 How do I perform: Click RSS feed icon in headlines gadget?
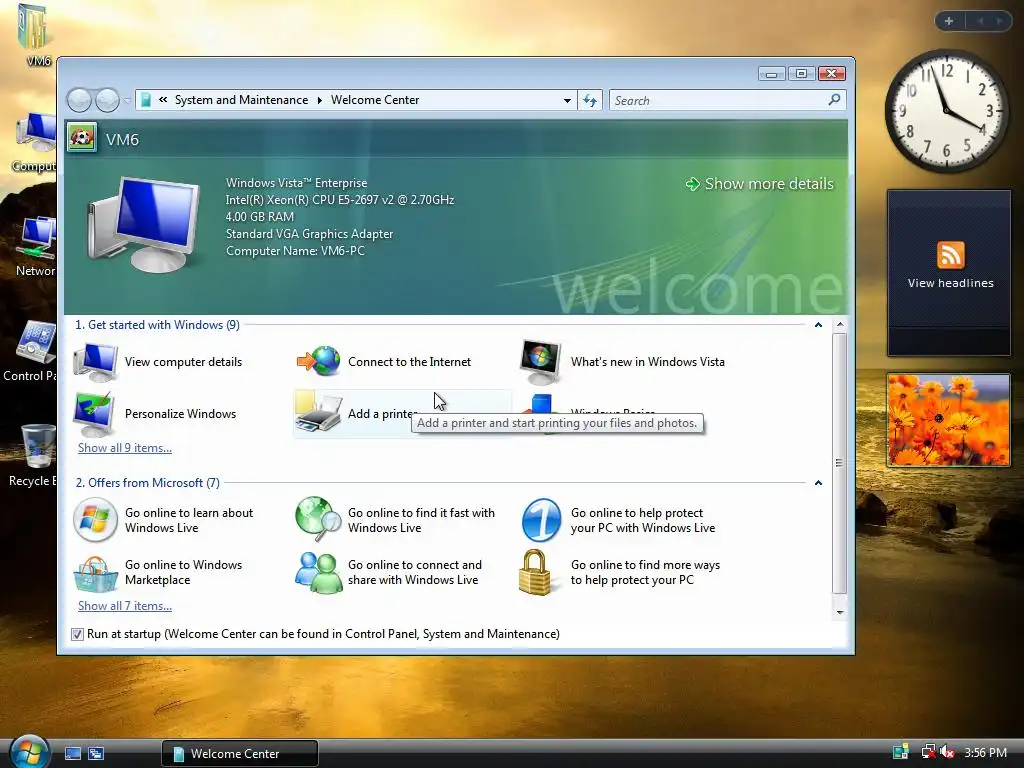pyautogui.click(x=950, y=255)
